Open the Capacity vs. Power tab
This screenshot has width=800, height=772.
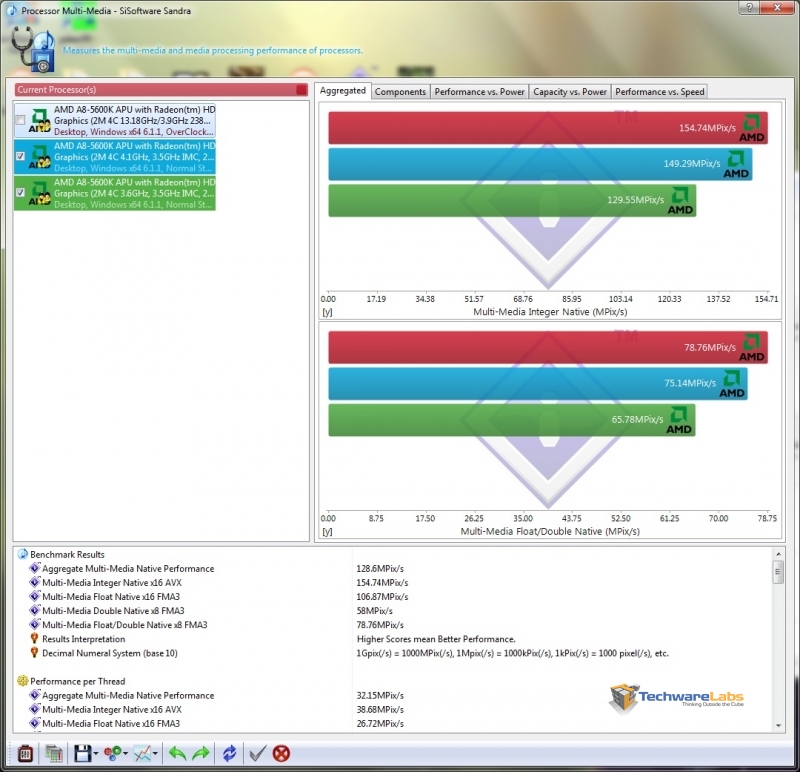pyautogui.click(x=570, y=92)
